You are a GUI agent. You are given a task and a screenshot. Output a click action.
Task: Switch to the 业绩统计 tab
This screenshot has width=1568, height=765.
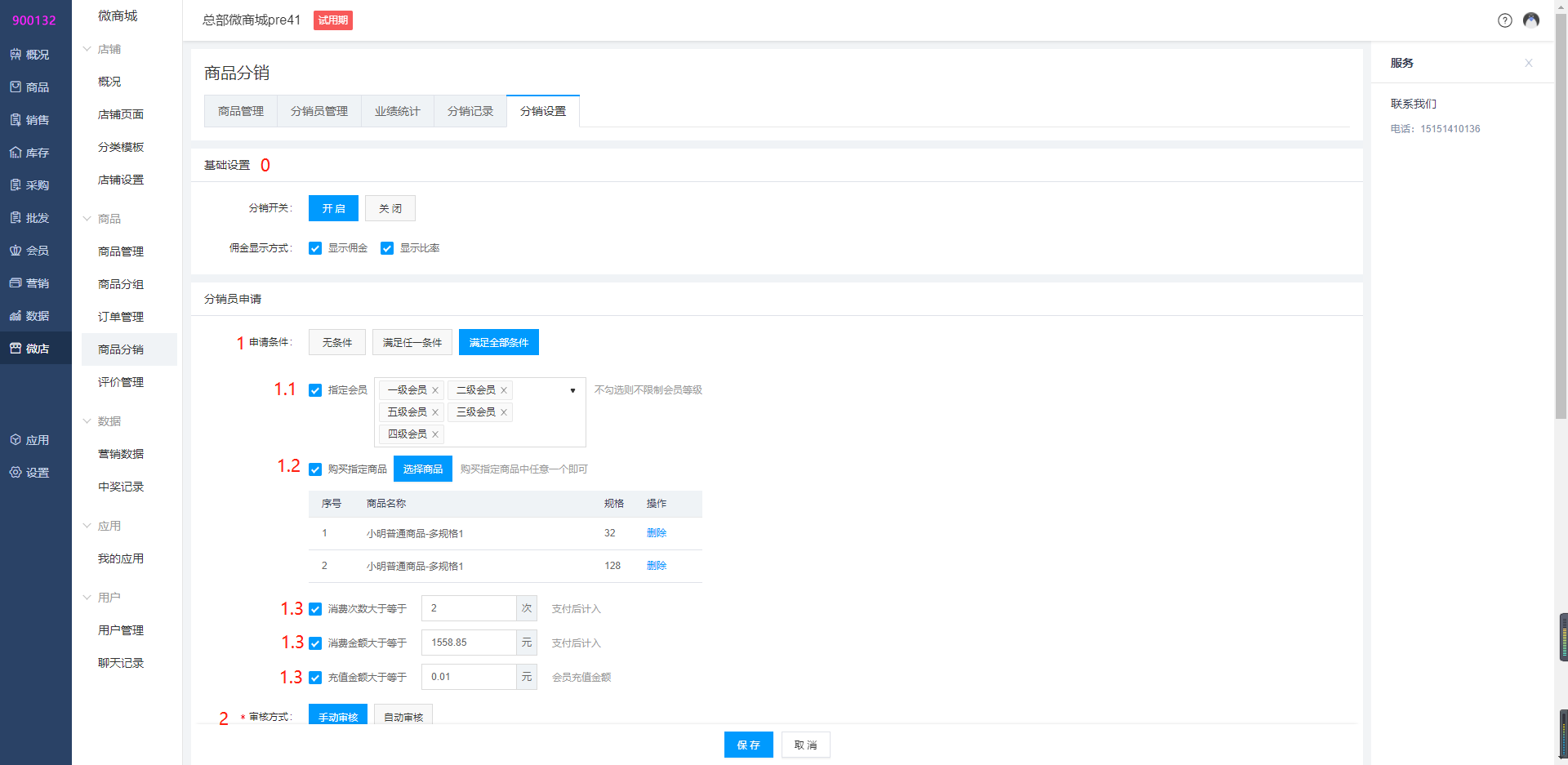[397, 111]
